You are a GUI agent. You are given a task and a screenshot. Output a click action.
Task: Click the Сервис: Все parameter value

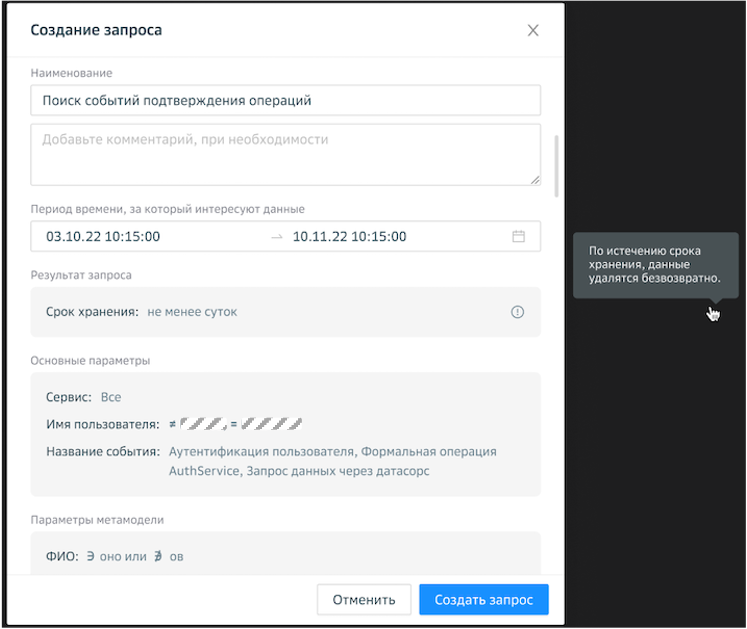[111, 397]
